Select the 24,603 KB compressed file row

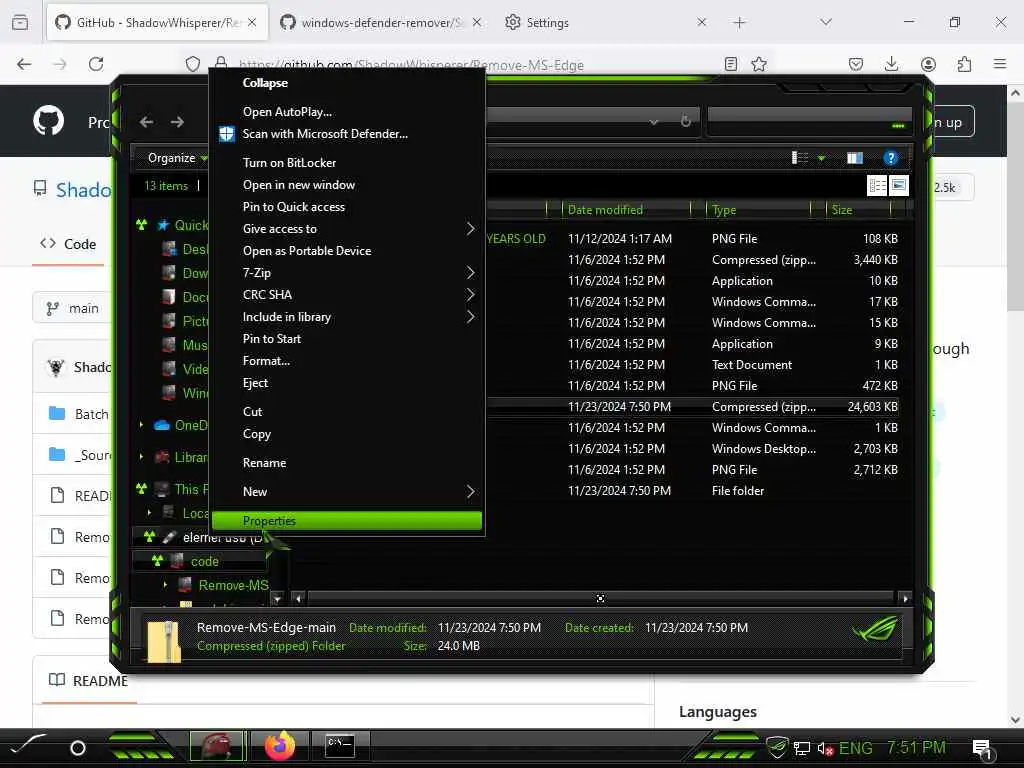pyautogui.click(x=692, y=406)
